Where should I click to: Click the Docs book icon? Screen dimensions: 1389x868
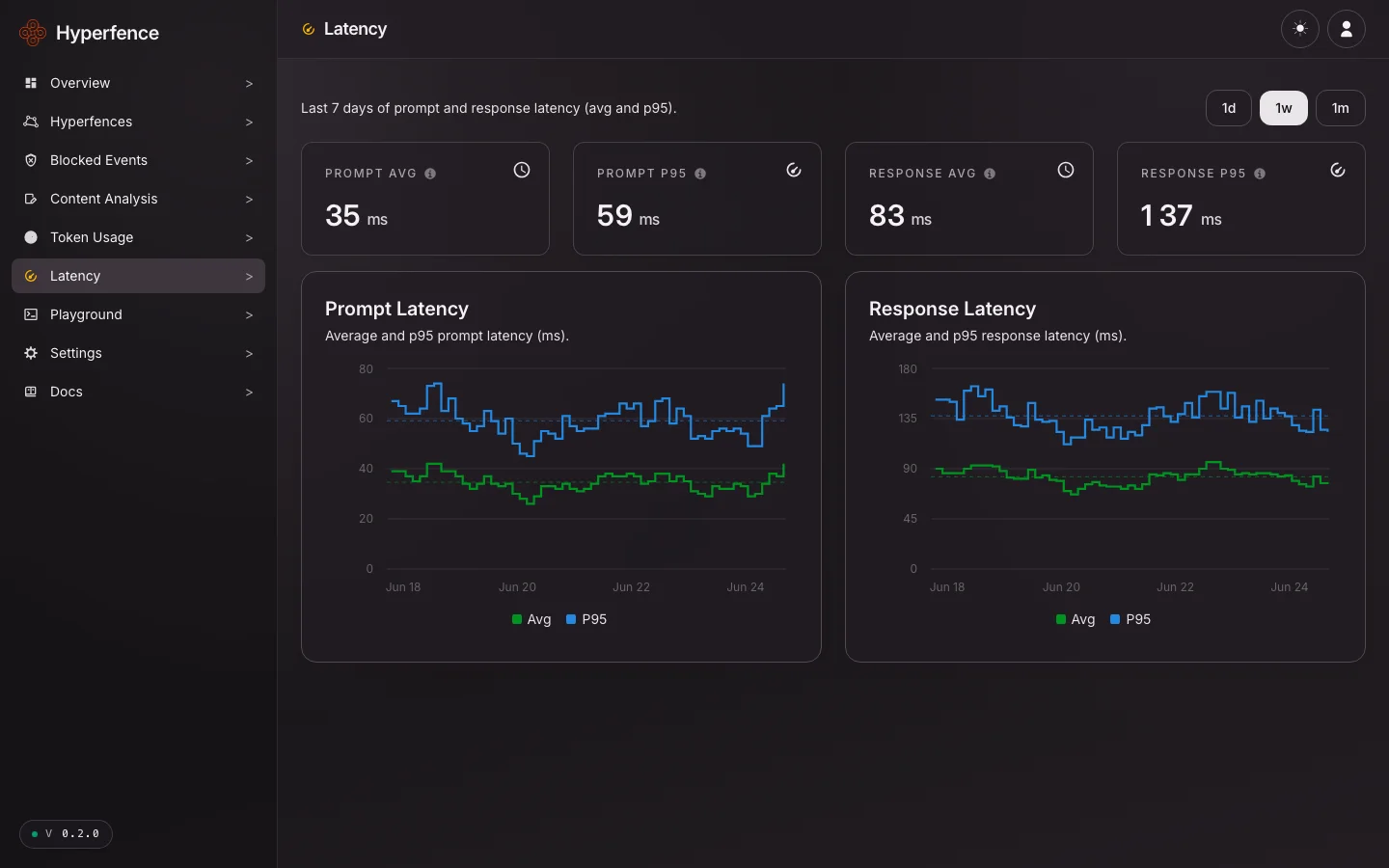click(x=31, y=392)
